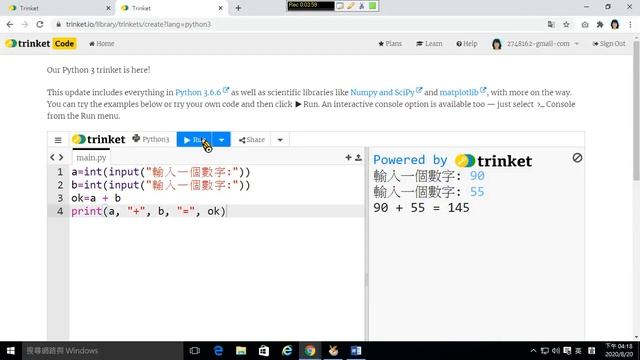Click the recorder green button at top
The width and height of the screenshot is (640, 360).
tap(372, 6)
